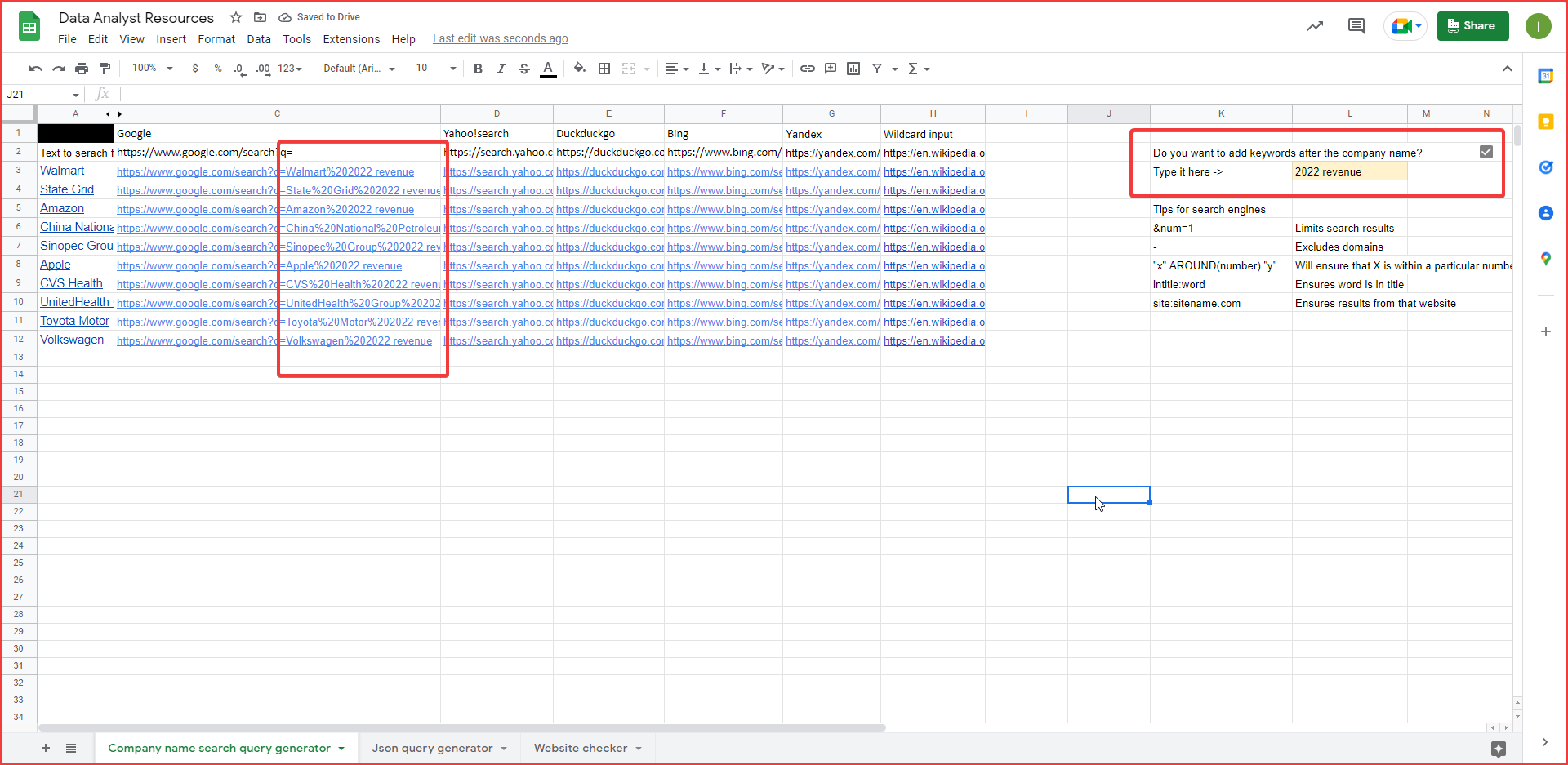Screen dimensions: 1568x765
Task: Open the Extensions menu
Action: point(350,38)
